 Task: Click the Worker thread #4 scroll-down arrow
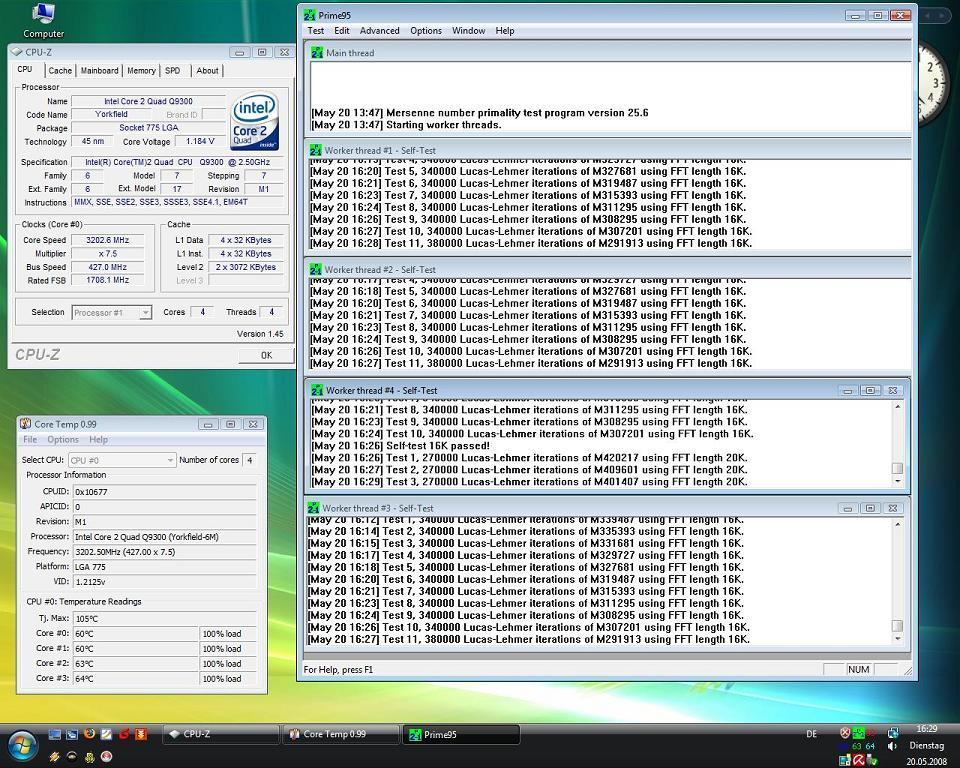tap(898, 481)
